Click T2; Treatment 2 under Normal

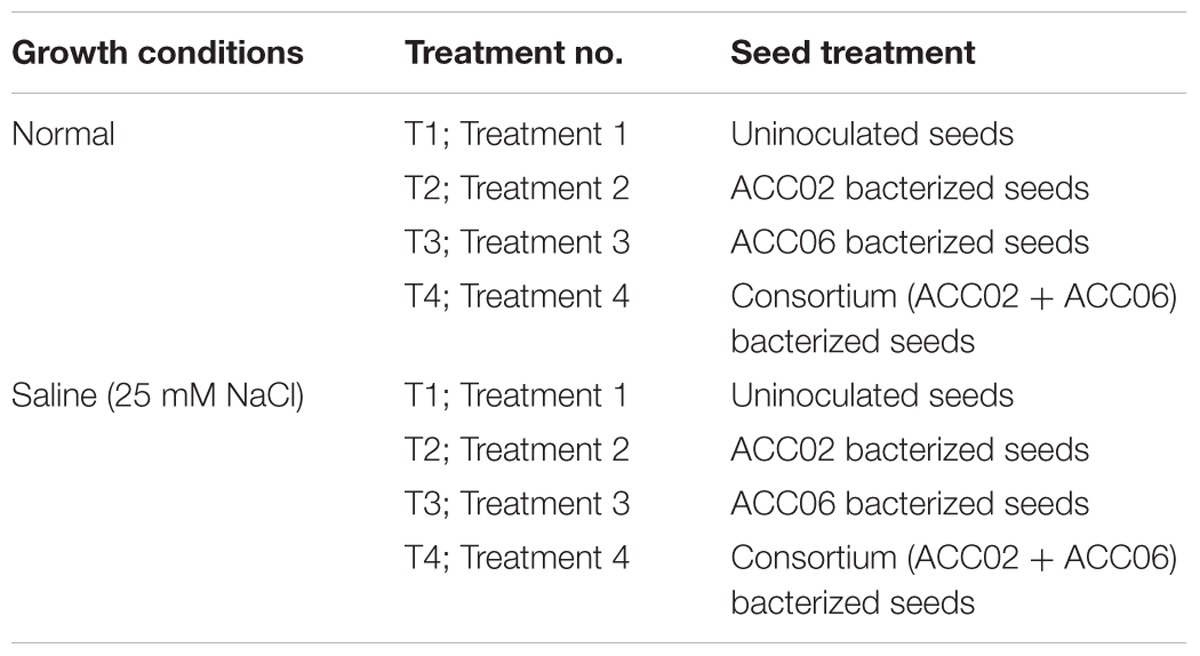(x=517, y=188)
